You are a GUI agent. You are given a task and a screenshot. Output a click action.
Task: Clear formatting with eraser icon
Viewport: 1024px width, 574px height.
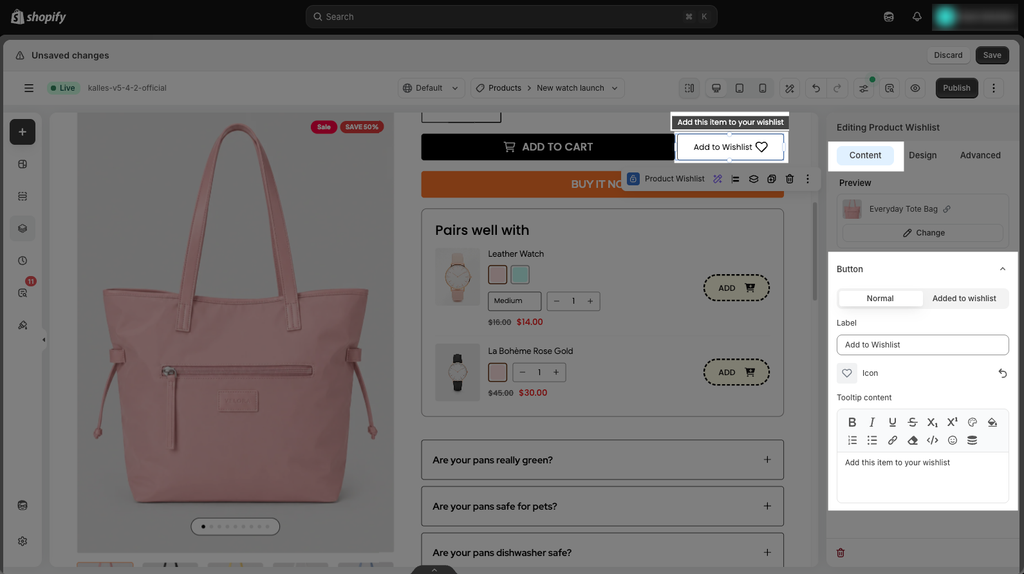point(912,440)
